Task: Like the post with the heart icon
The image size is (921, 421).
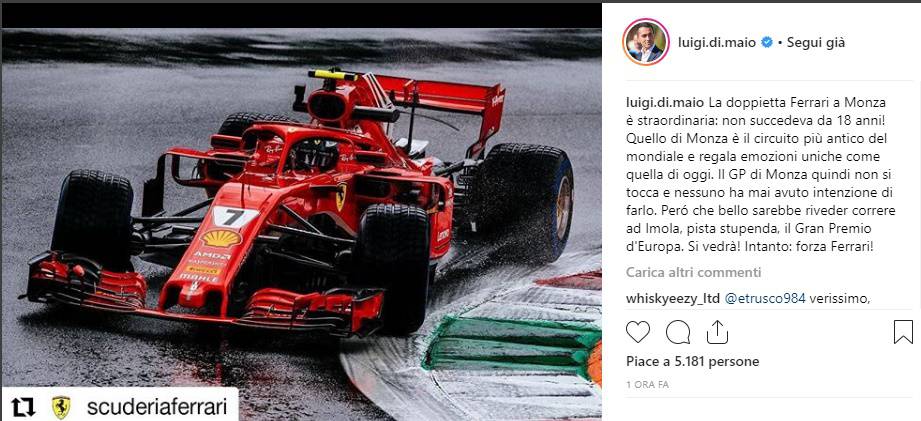Action: coord(638,332)
